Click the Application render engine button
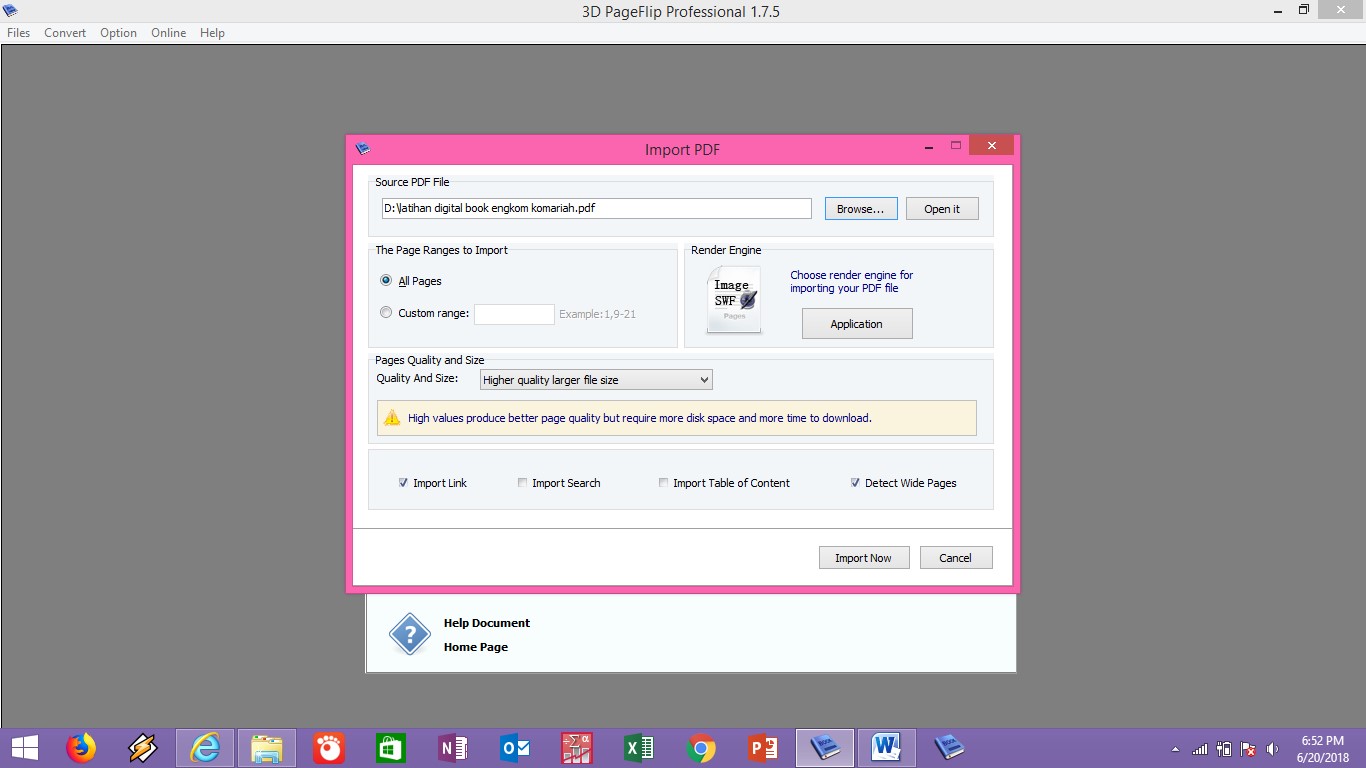This screenshot has width=1366, height=768. 857,324
